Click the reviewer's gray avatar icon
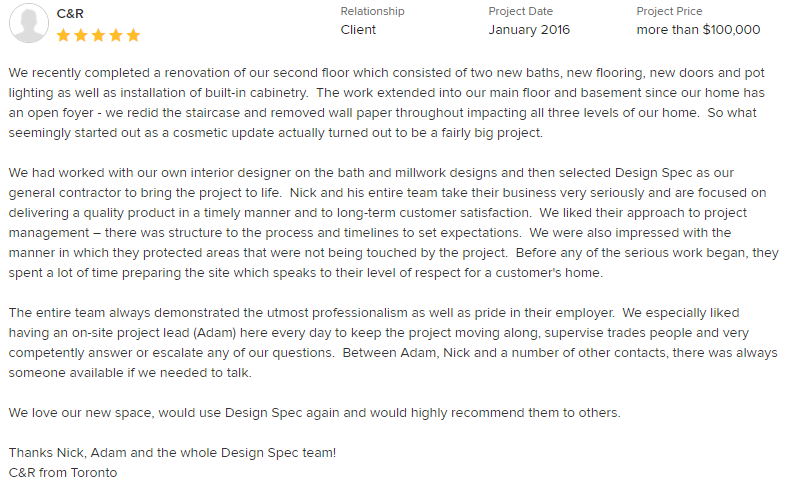The width and height of the screenshot is (802, 482). [28, 24]
